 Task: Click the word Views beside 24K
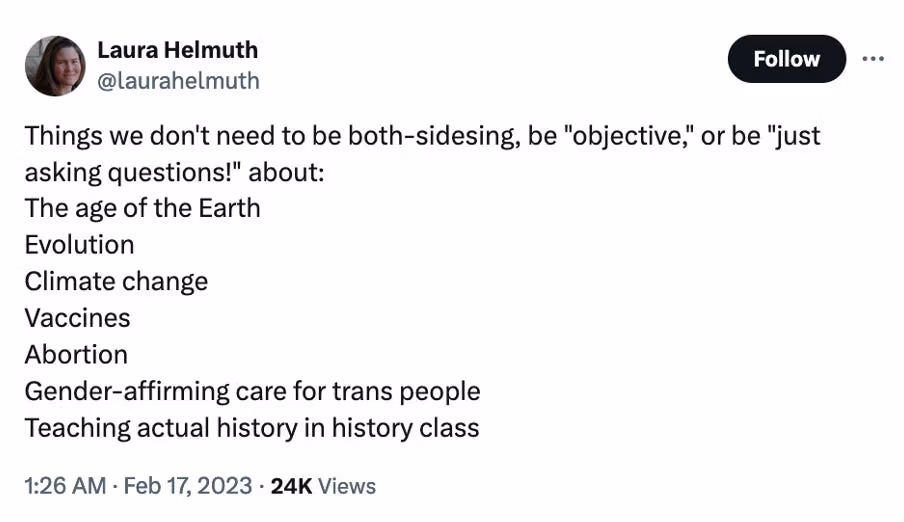pyautogui.click(x=347, y=486)
